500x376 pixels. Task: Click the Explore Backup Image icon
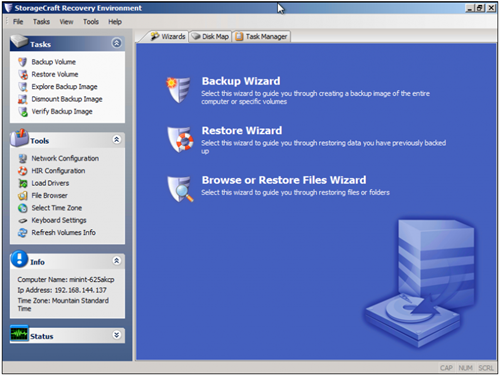click(x=23, y=87)
